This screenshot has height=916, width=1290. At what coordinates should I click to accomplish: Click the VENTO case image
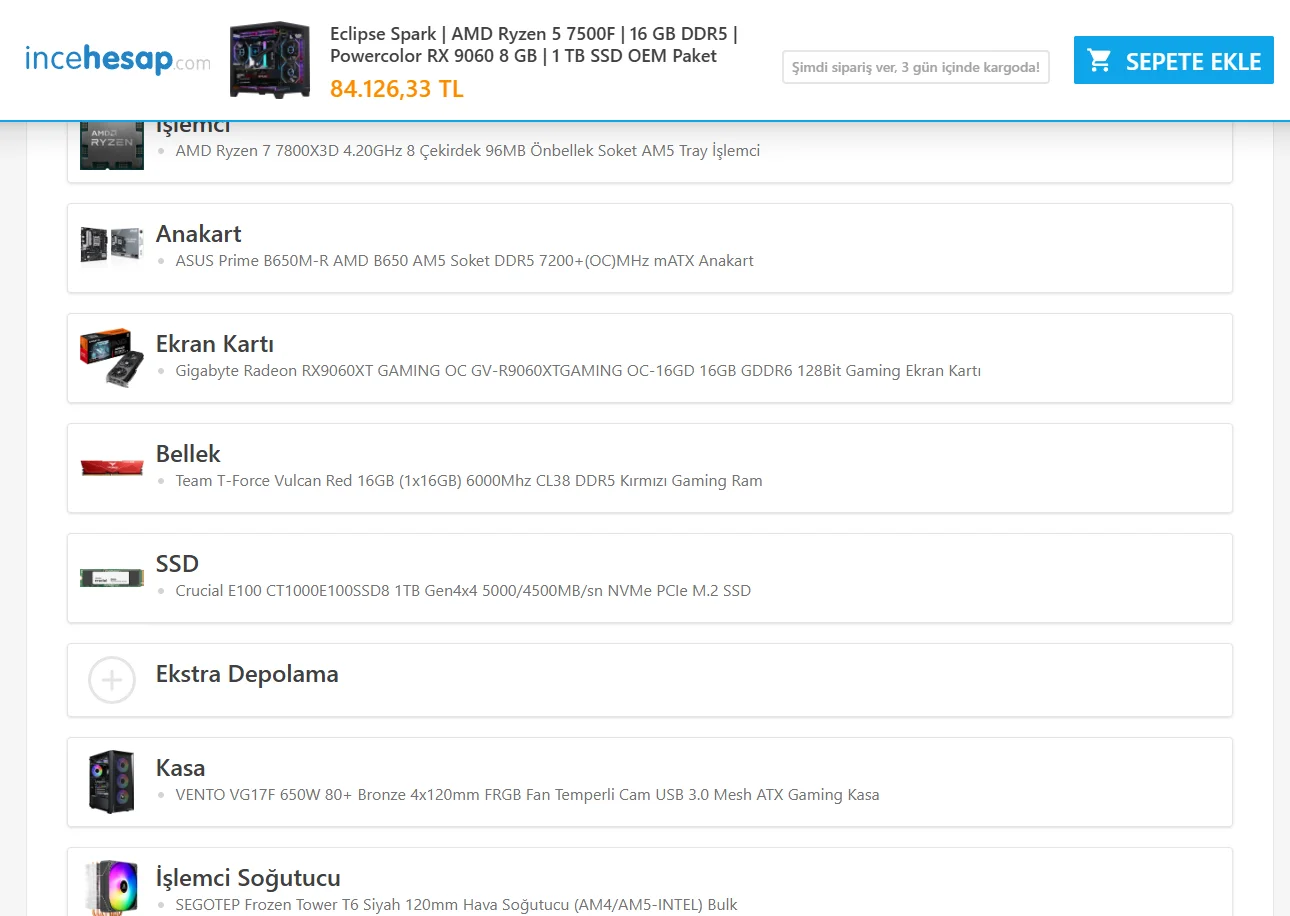tap(112, 781)
